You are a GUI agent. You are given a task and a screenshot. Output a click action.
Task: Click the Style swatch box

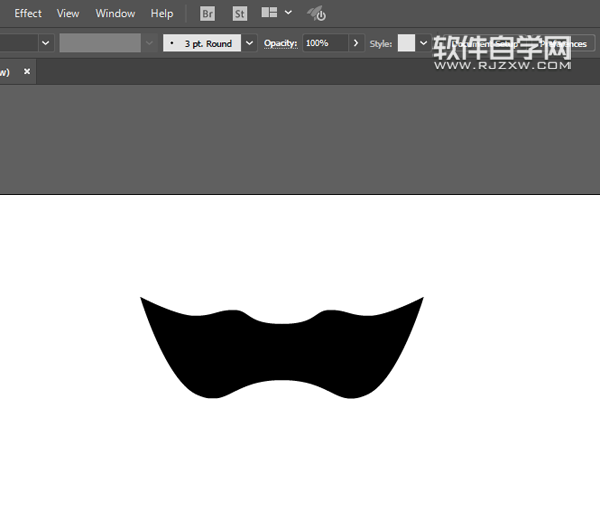[x=406, y=44]
